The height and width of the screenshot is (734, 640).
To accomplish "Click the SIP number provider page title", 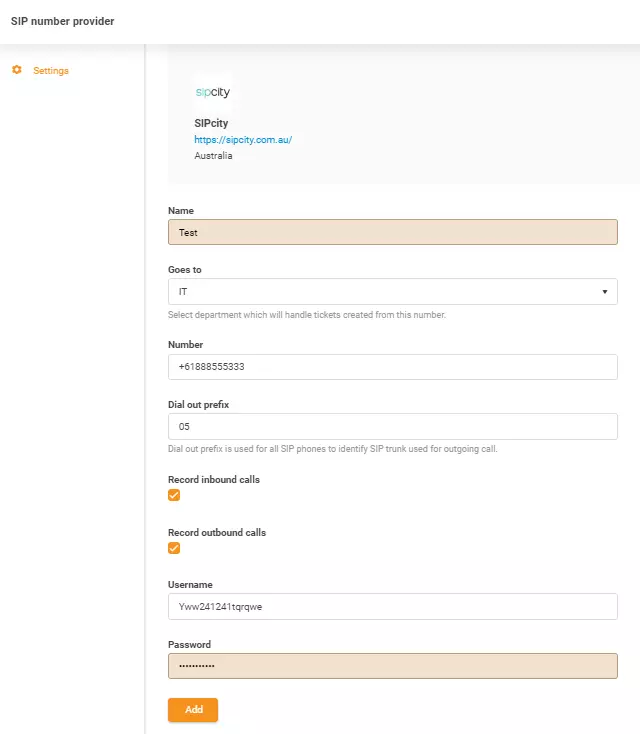I will coord(62,21).
